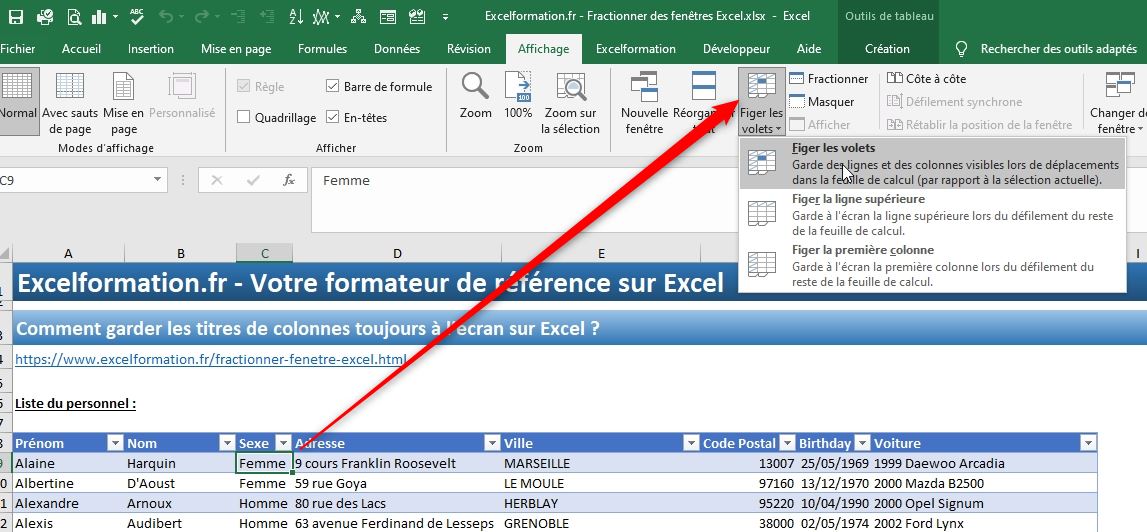
Task: Click the fx insert function icon
Action: pyautogui.click(x=289, y=180)
